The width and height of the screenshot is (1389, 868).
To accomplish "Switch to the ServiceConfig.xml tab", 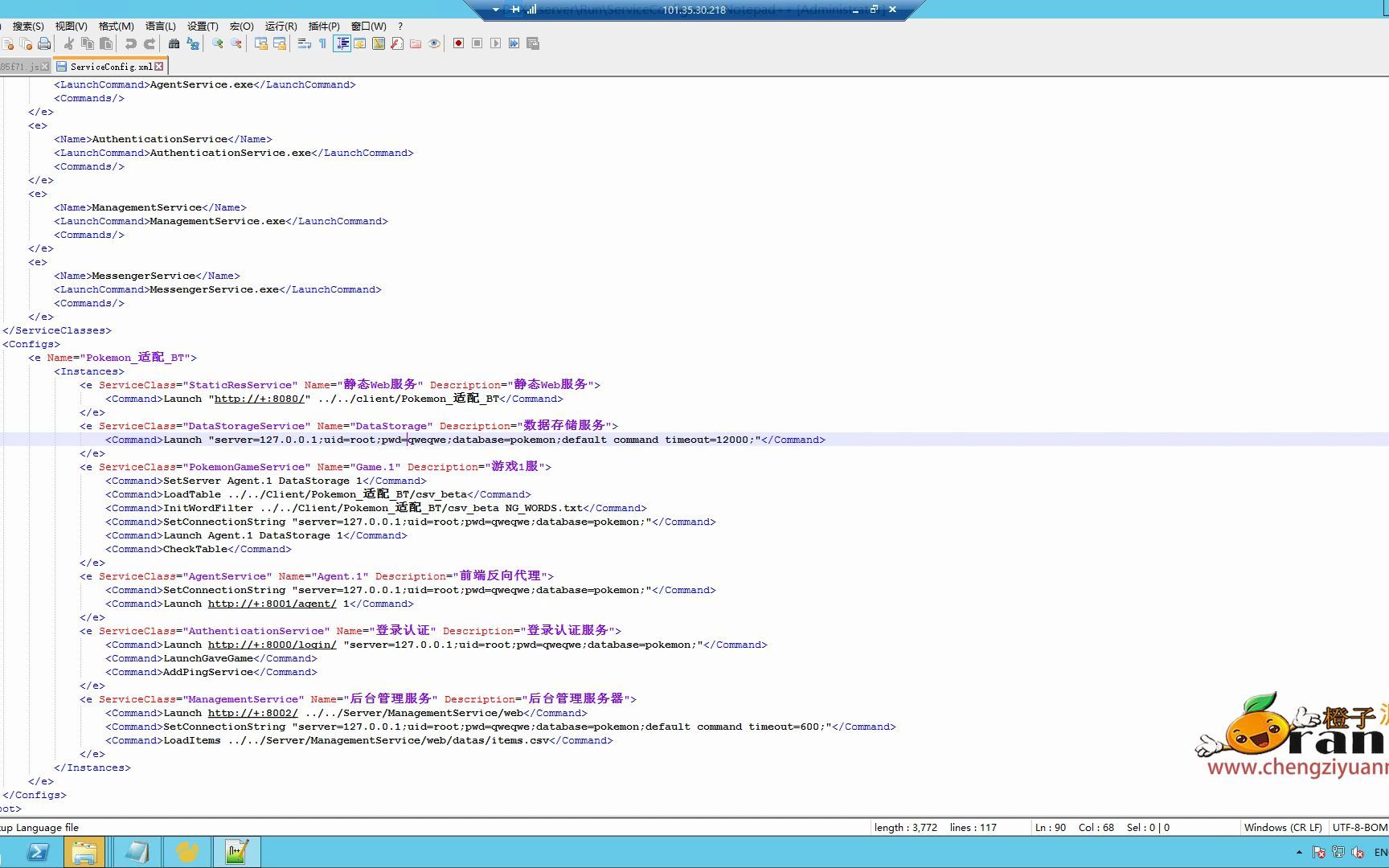I will (x=109, y=67).
